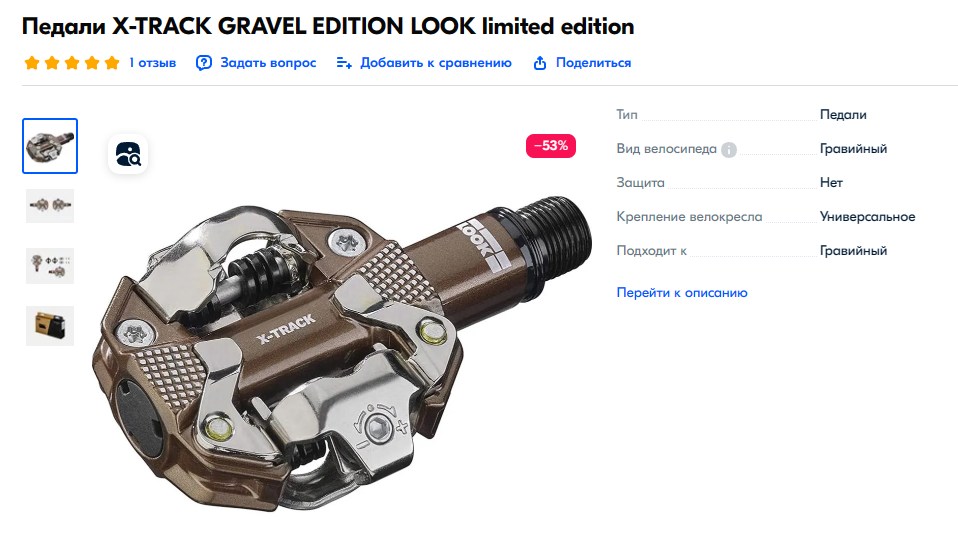Click the question bubble icon beside Задать вопрос

(203, 63)
